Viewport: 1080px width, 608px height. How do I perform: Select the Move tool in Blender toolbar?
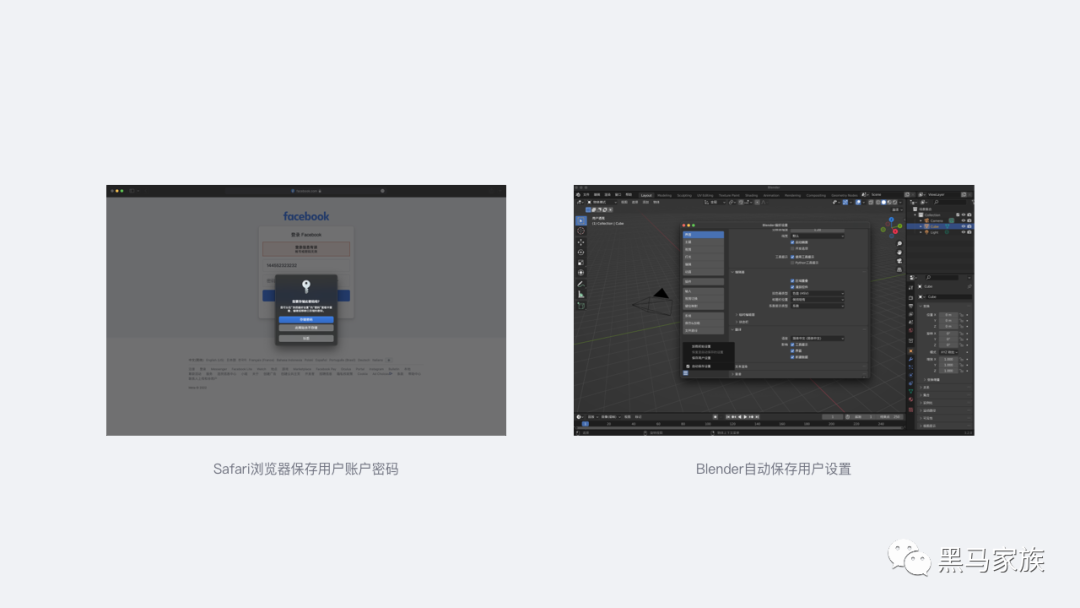click(581, 242)
